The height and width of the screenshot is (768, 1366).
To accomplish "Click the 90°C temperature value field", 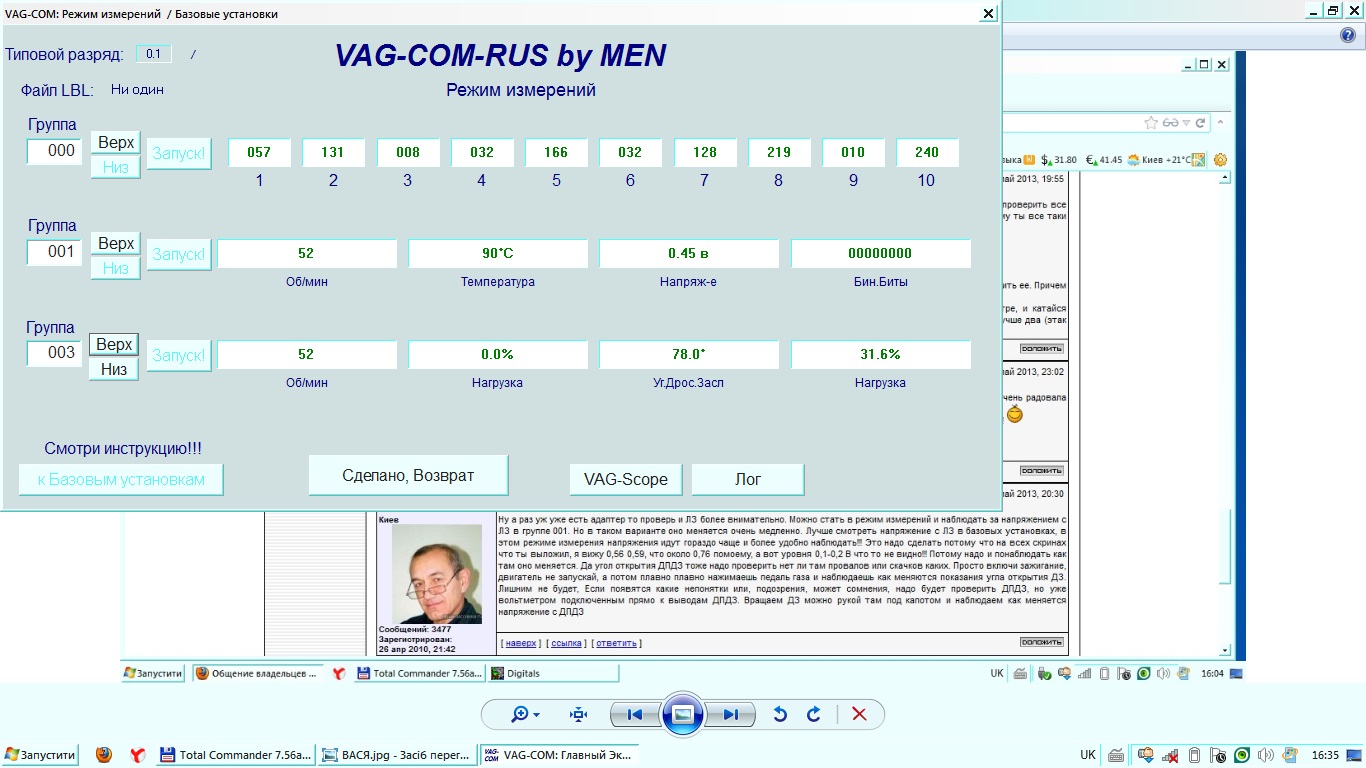I will pyautogui.click(x=498, y=254).
